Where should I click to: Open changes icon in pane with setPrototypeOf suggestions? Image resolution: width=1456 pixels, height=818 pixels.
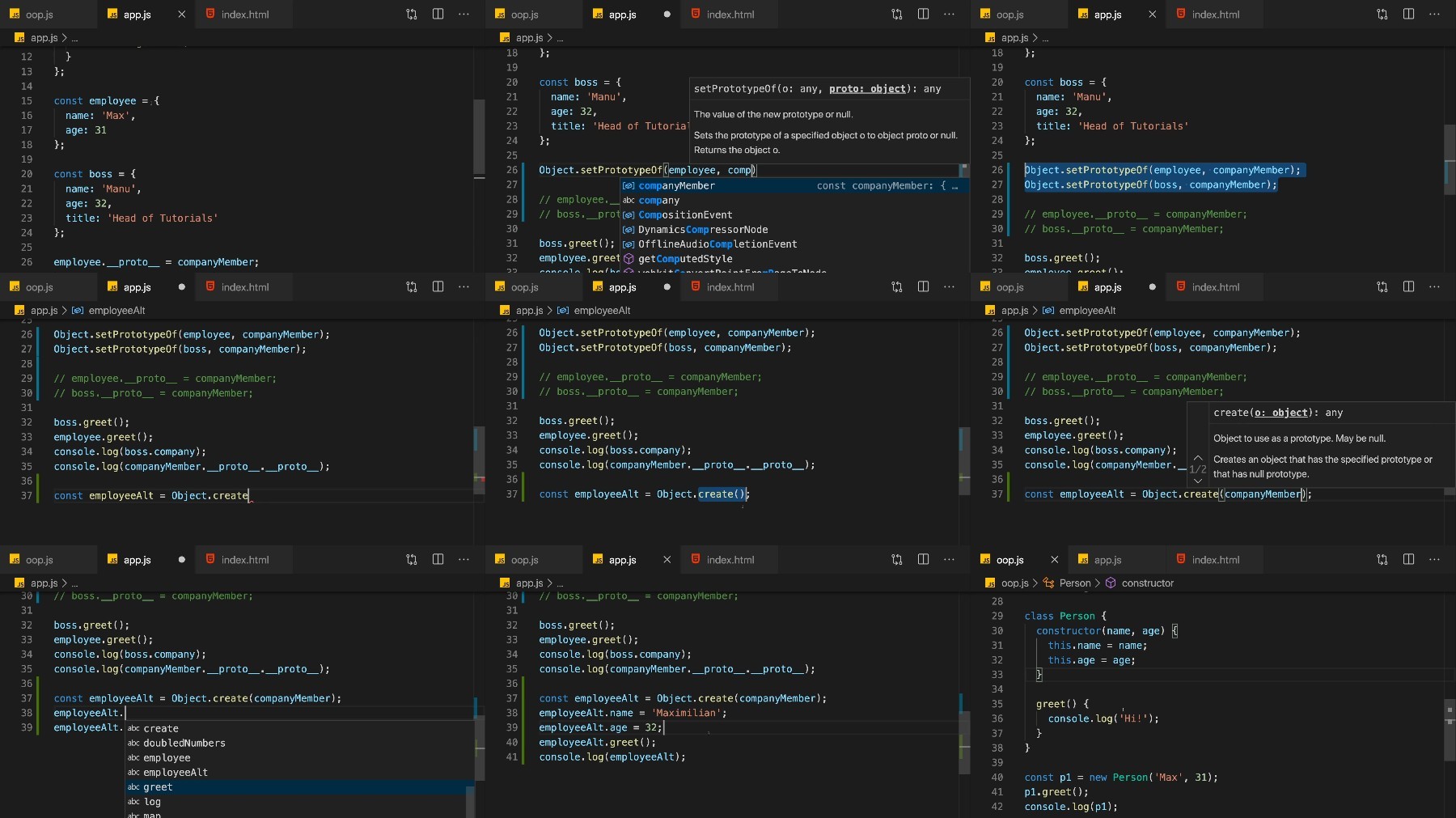[x=897, y=15]
